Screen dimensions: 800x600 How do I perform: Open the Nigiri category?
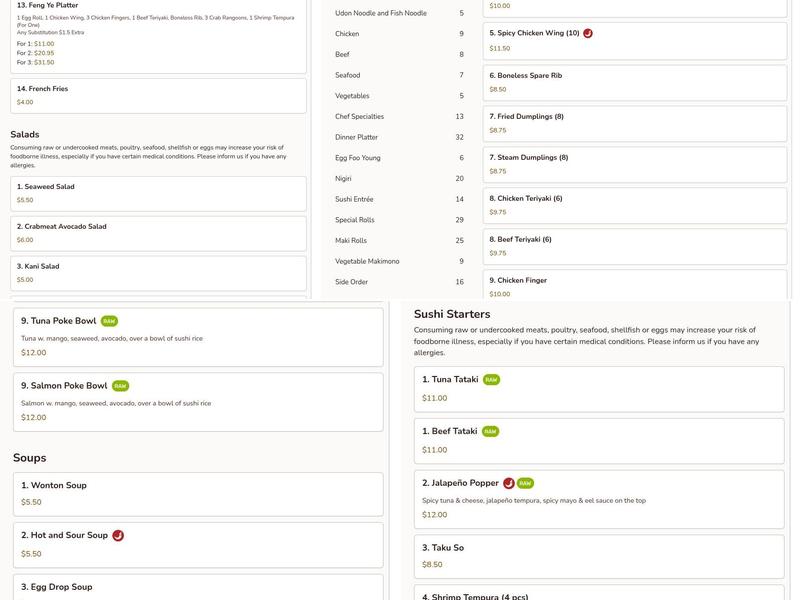coord(345,179)
